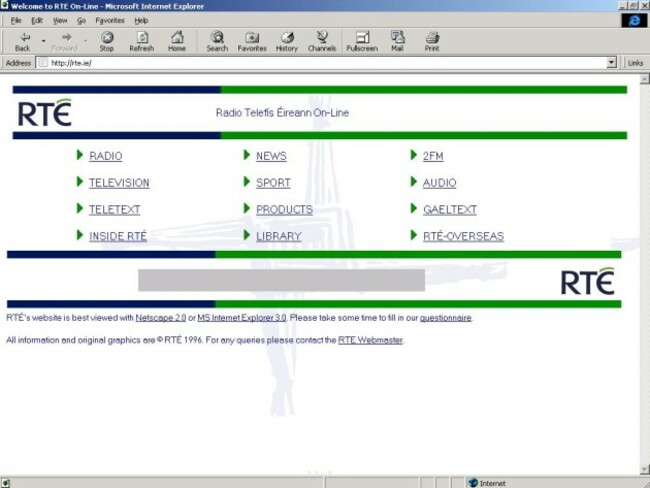Open the RADIO link

106,156
